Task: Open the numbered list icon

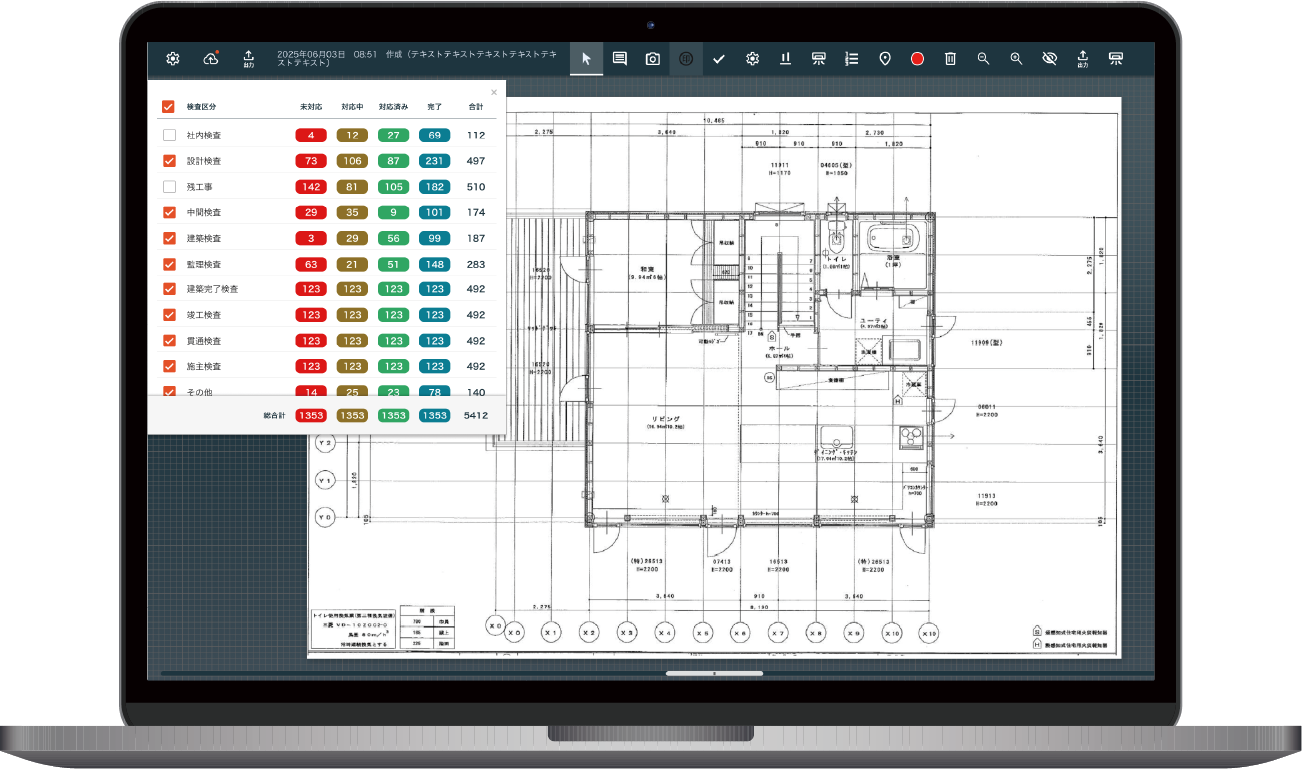Action: pyautogui.click(x=852, y=59)
